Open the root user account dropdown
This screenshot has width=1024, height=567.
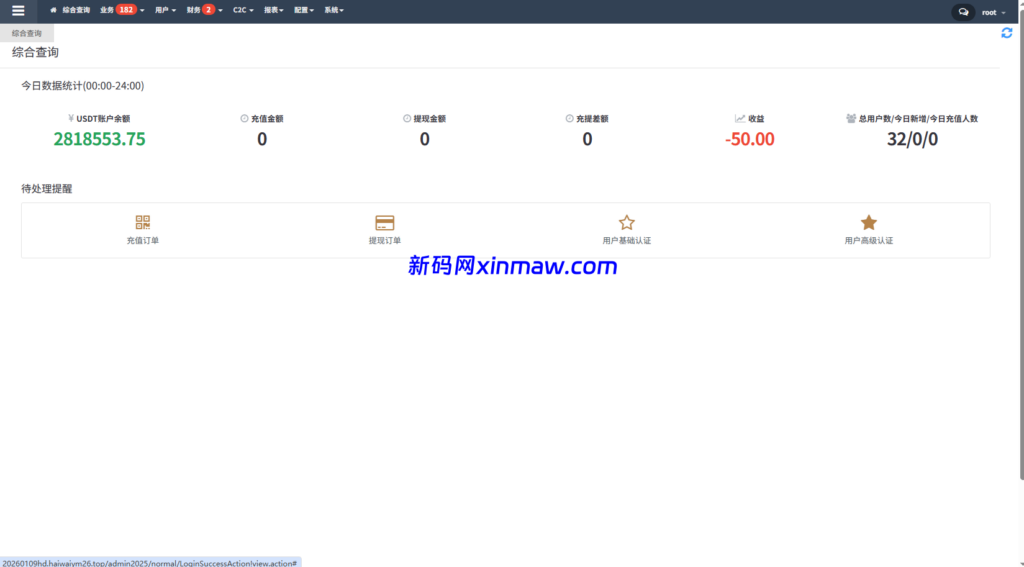click(993, 12)
